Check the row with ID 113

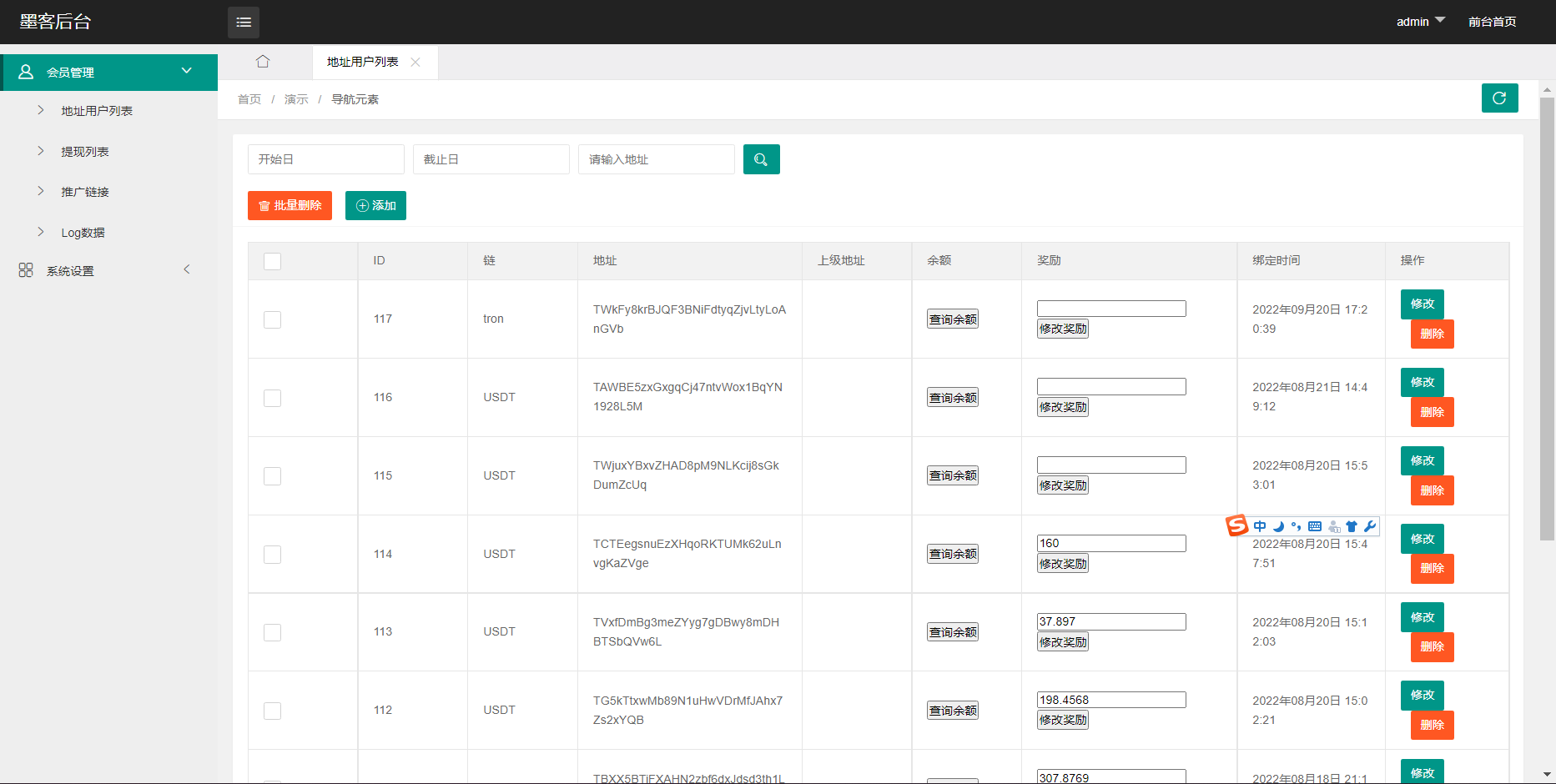272,632
